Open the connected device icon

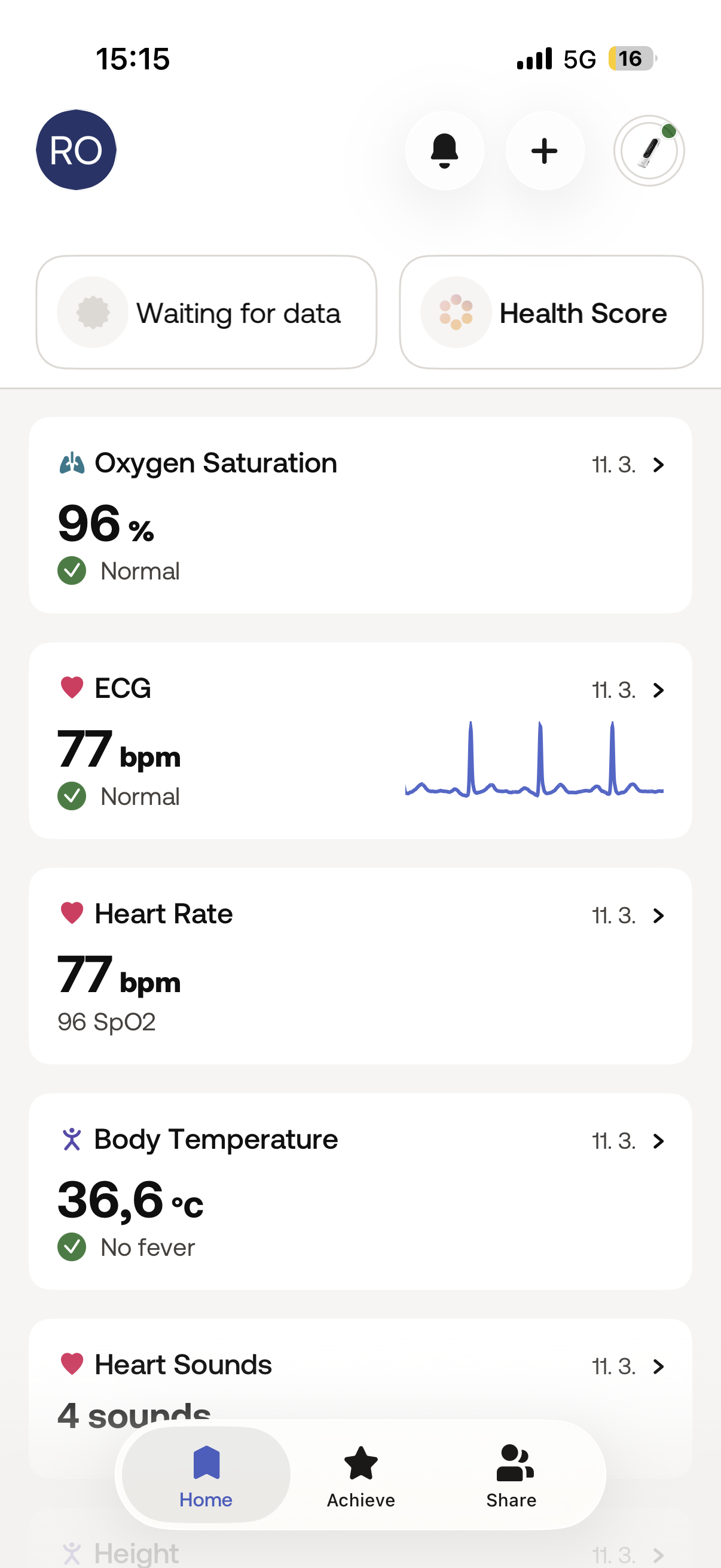[x=649, y=150]
